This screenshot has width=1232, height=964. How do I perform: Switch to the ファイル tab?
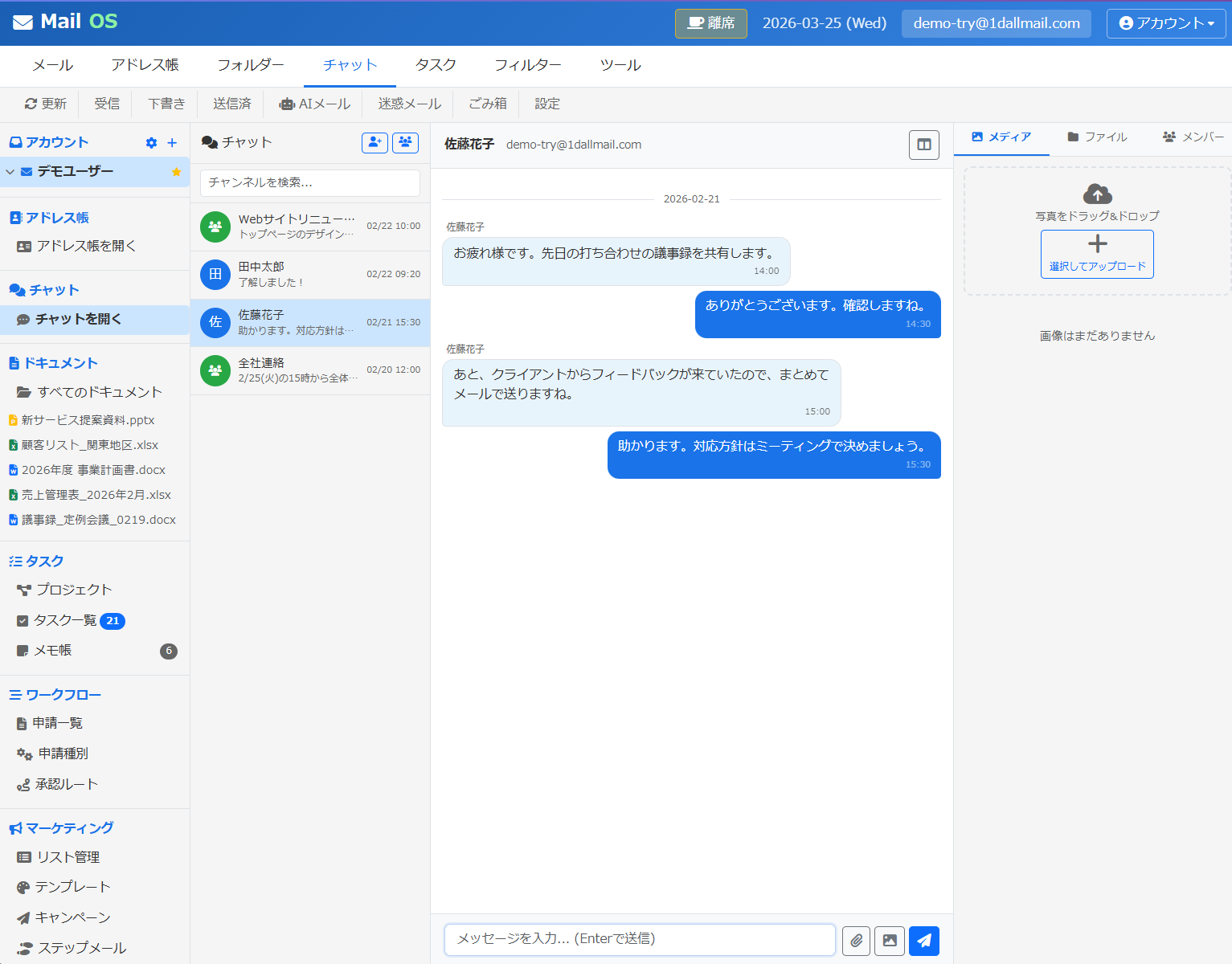[x=1096, y=137]
